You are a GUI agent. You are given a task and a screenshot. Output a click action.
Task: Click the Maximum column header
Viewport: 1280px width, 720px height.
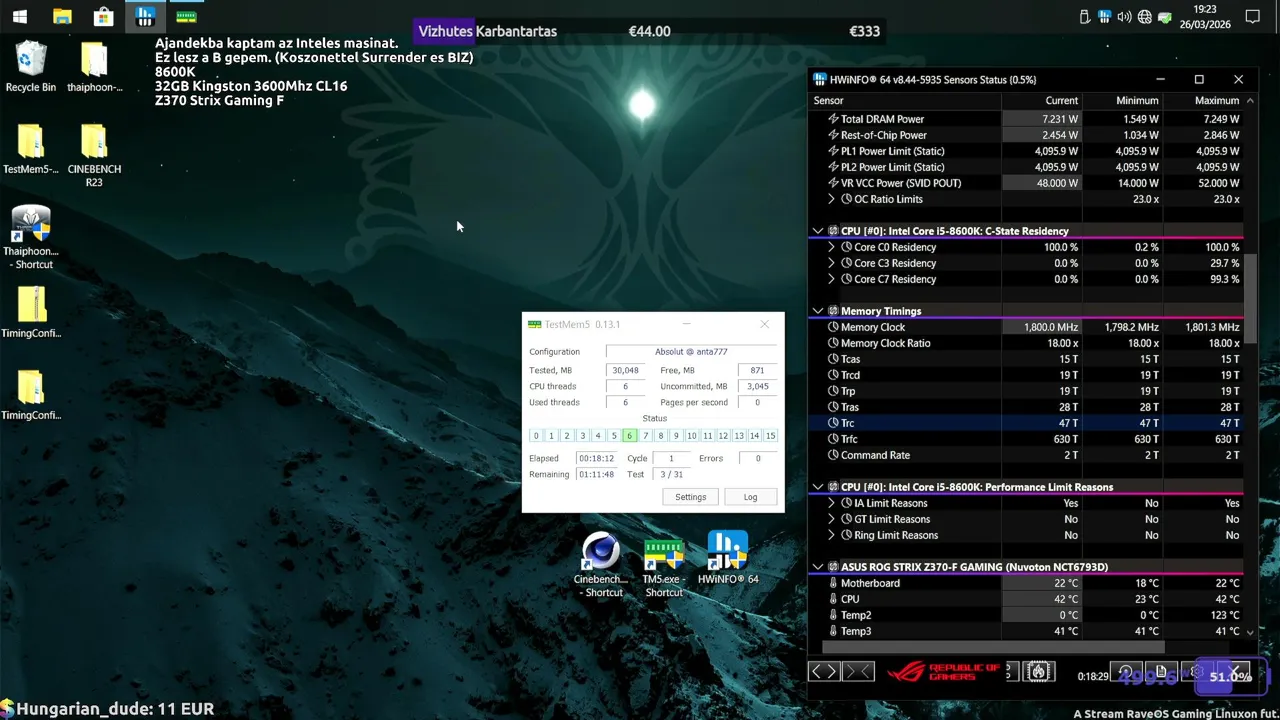click(1203, 100)
